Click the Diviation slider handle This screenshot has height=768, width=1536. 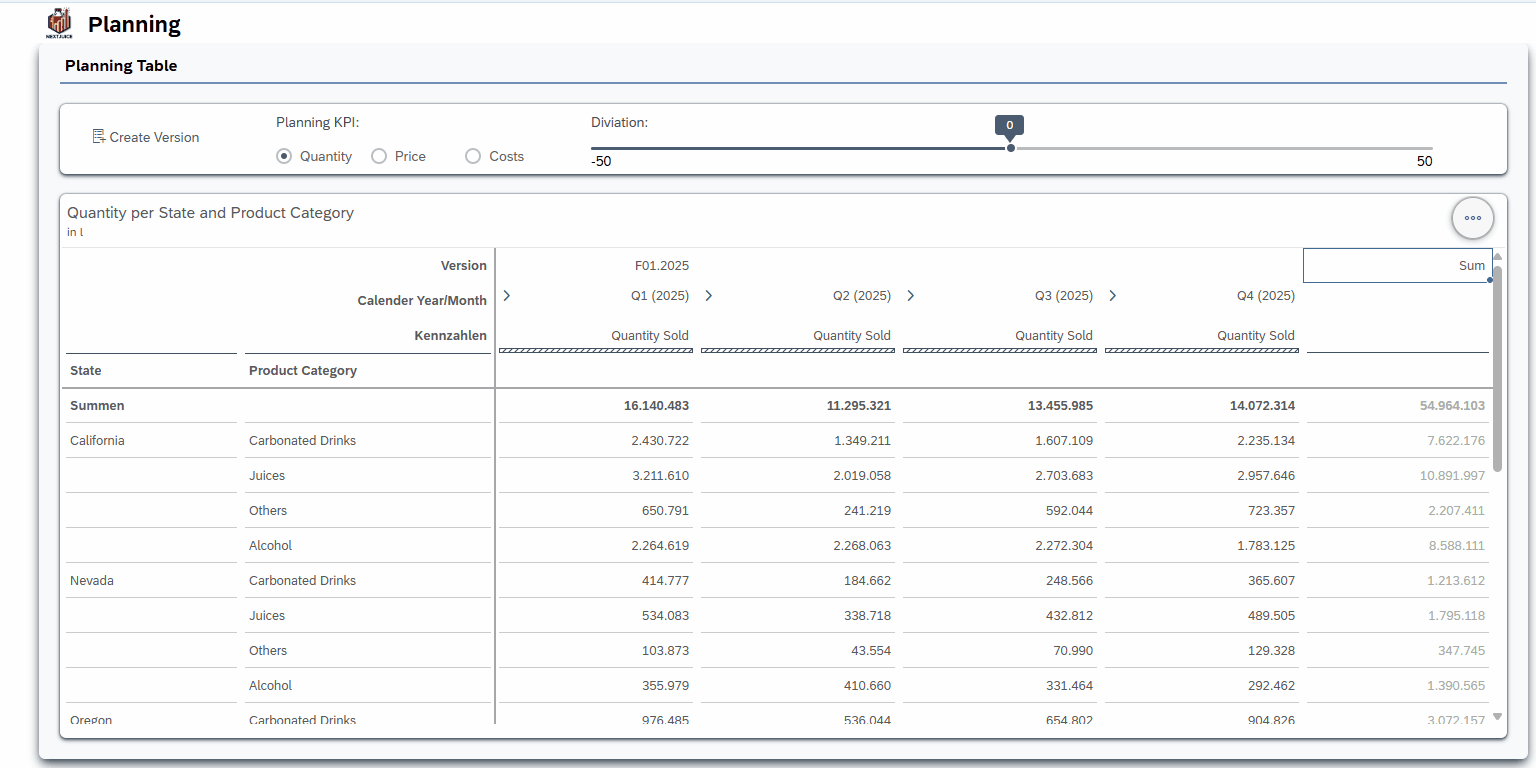[1010, 148]
